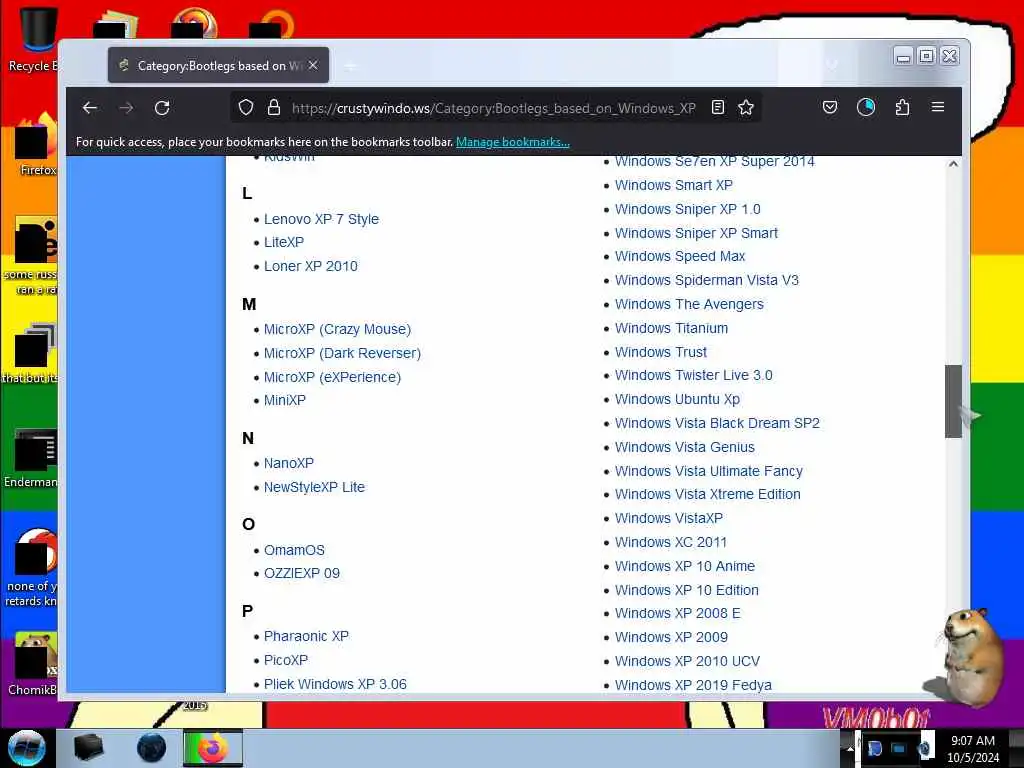
Task: Open Windows XC 2011 link
Action: click(671, 543)
